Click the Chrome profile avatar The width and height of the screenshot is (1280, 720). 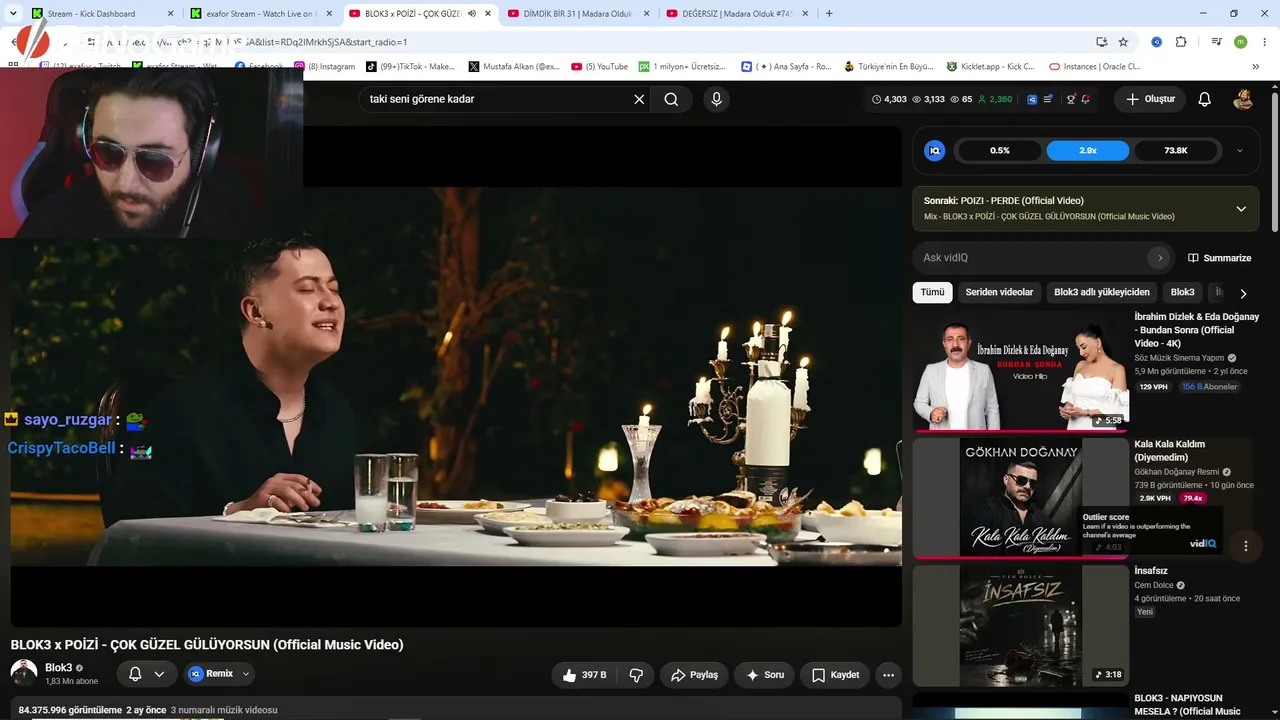[1241, 42]
